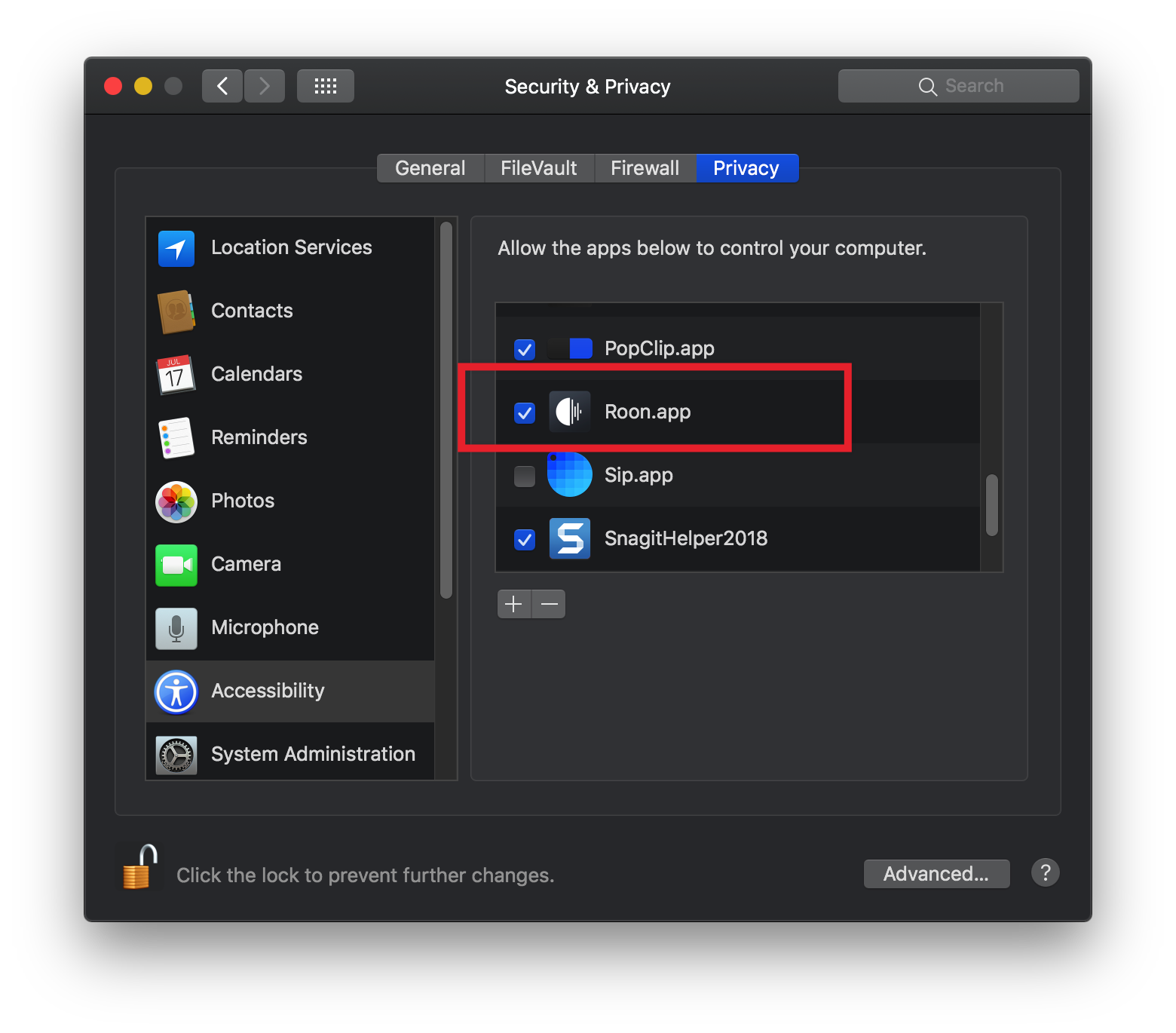
Task: Click the Accessibility icon
Action: tap(176, 691)
